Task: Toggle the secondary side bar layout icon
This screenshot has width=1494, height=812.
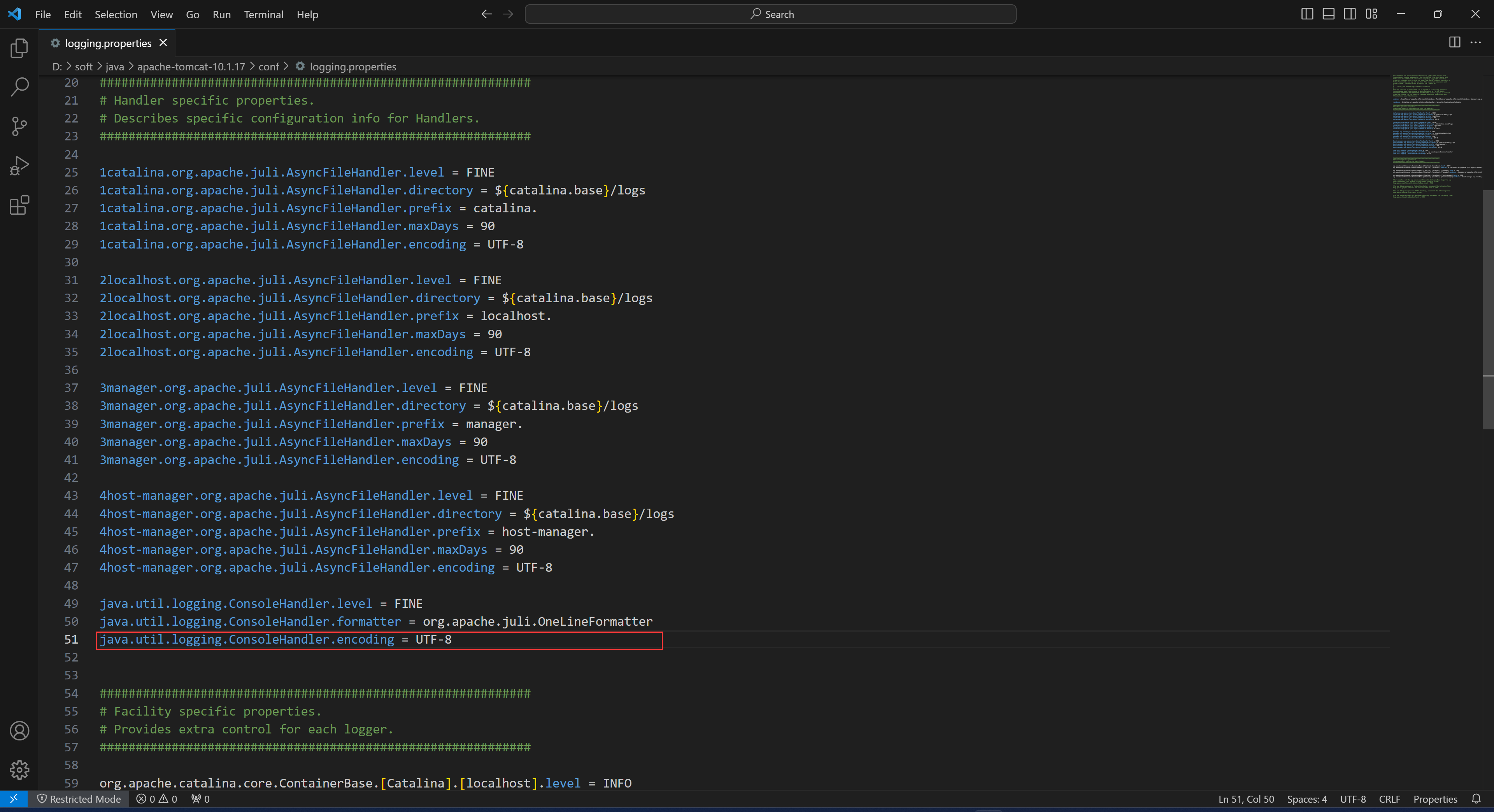Action: pos(1350,14)
